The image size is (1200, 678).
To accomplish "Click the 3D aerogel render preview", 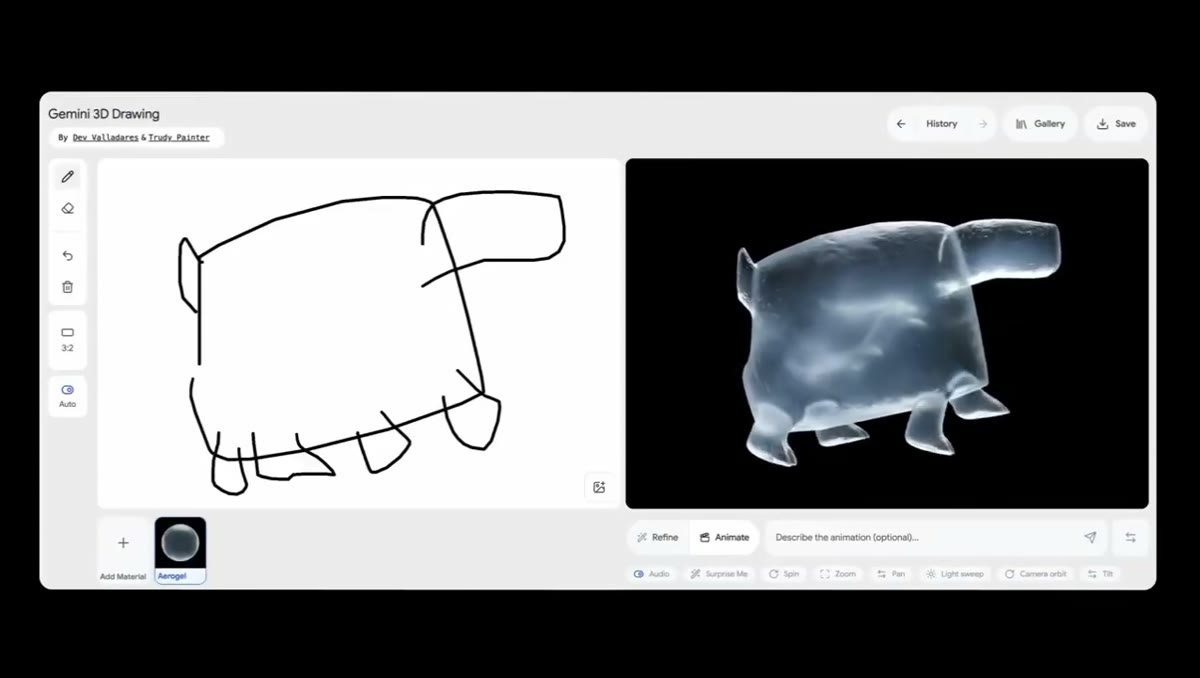I will [887, 333].
